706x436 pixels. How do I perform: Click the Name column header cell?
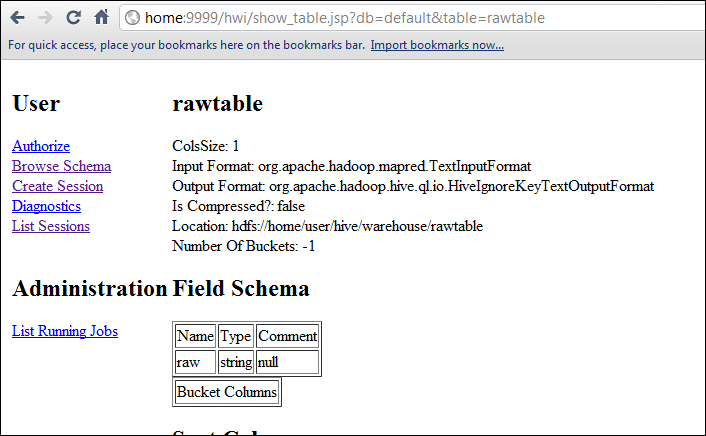pos(195,336)
